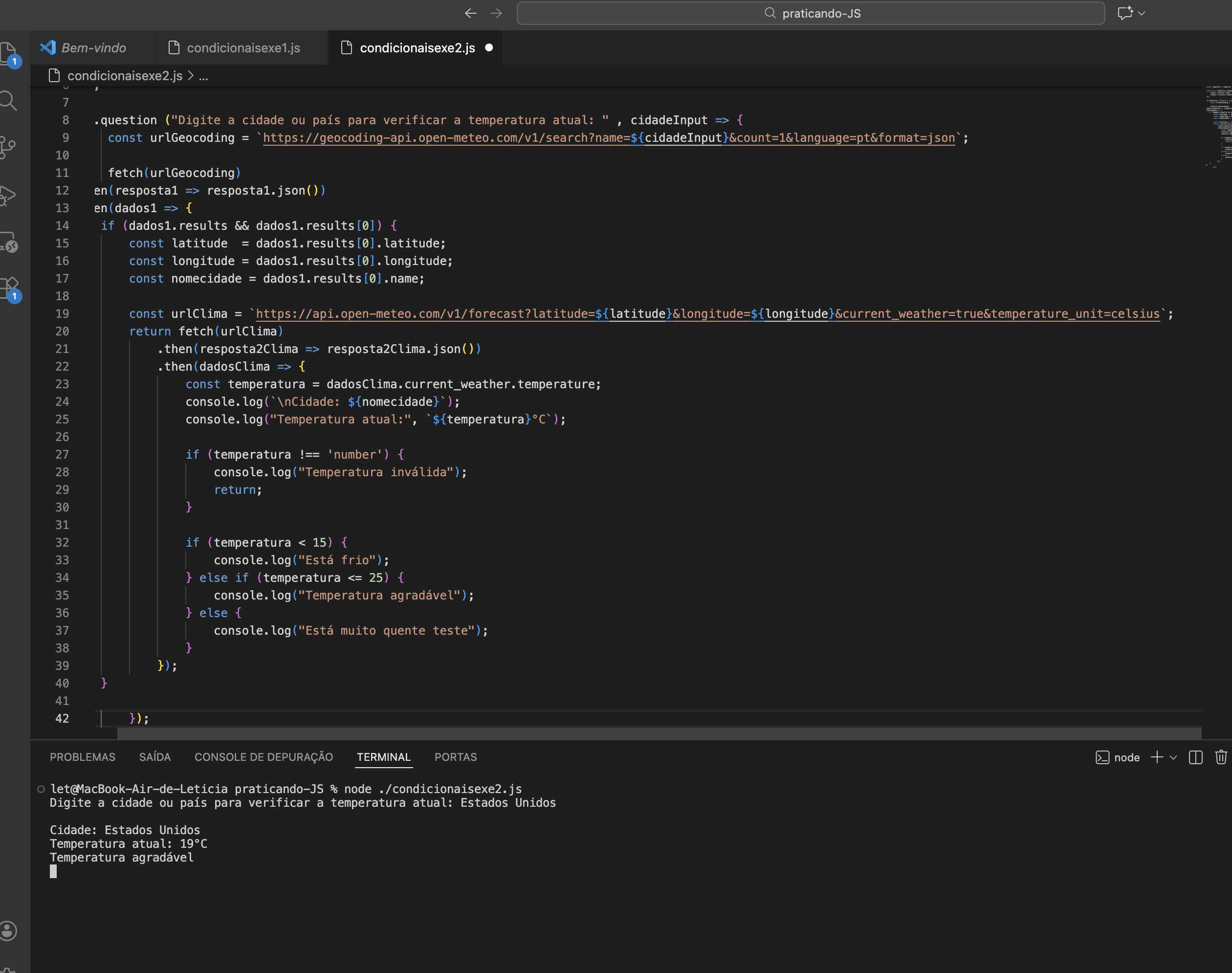Open Accounts icon at bottom of sidebar
Screen dimensions: 1232x973
point(8,930)
